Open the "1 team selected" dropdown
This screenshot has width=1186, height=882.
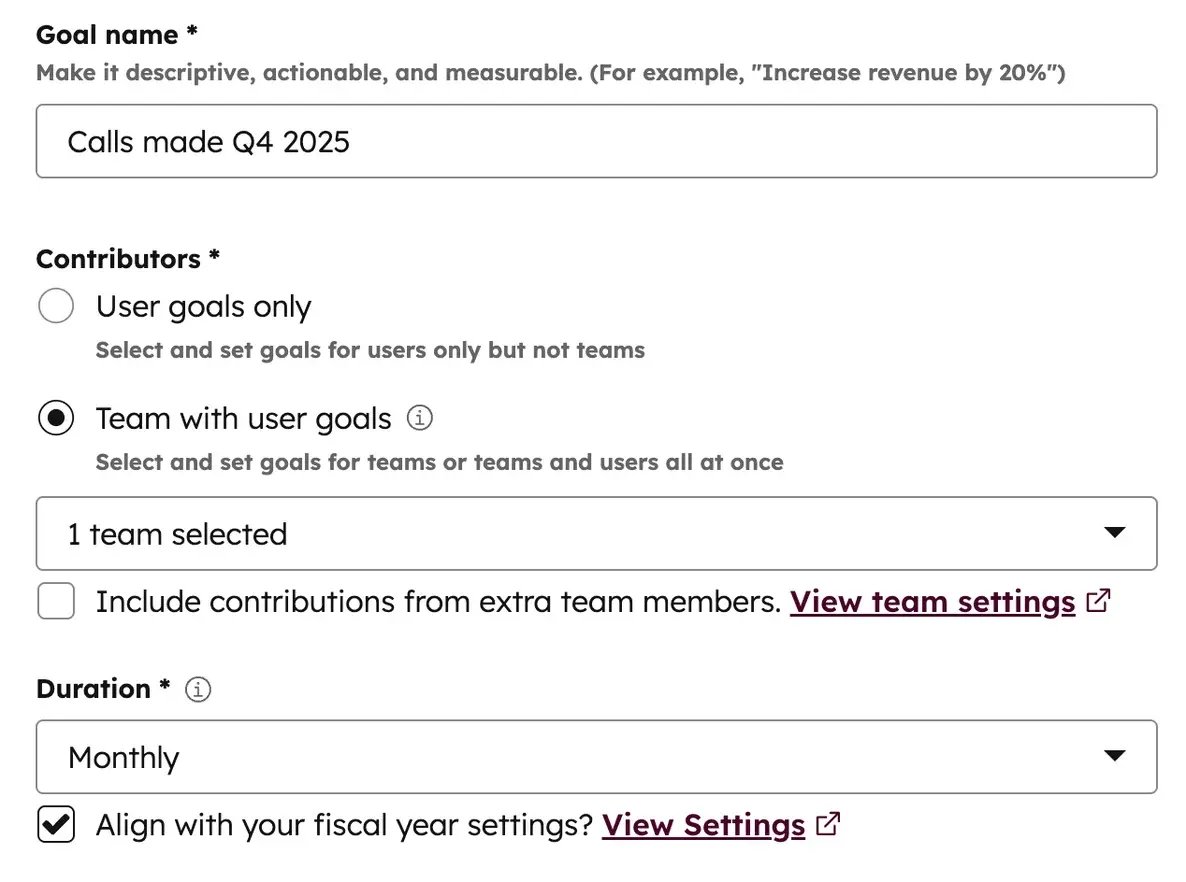pos(595,534)
